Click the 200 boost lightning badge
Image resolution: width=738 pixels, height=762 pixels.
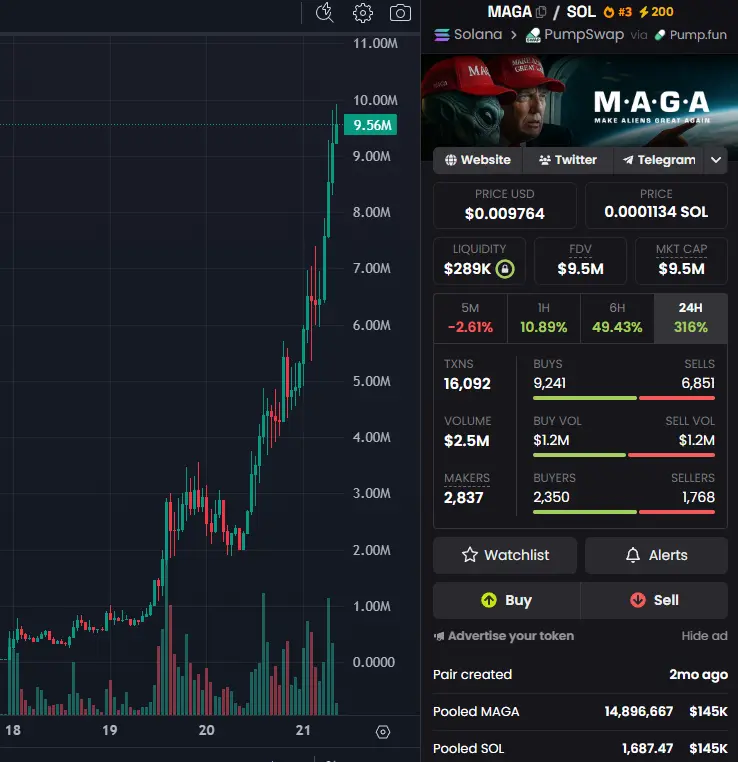[656, 12]
